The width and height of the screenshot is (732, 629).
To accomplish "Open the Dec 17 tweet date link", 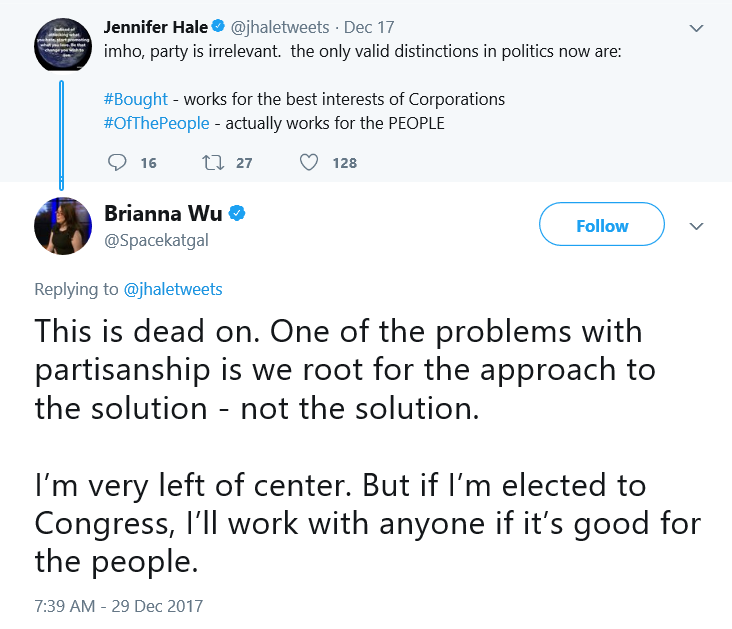I will [369, 27].
